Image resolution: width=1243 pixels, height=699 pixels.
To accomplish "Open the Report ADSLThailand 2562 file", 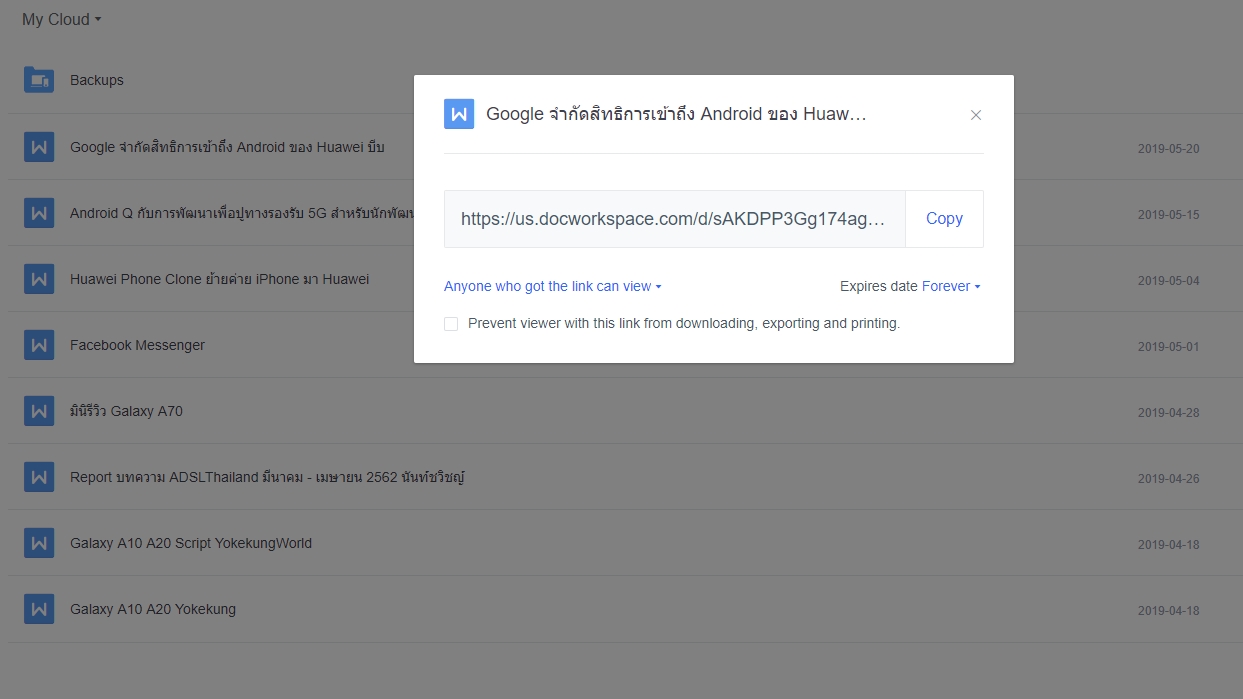I will 267,477.
